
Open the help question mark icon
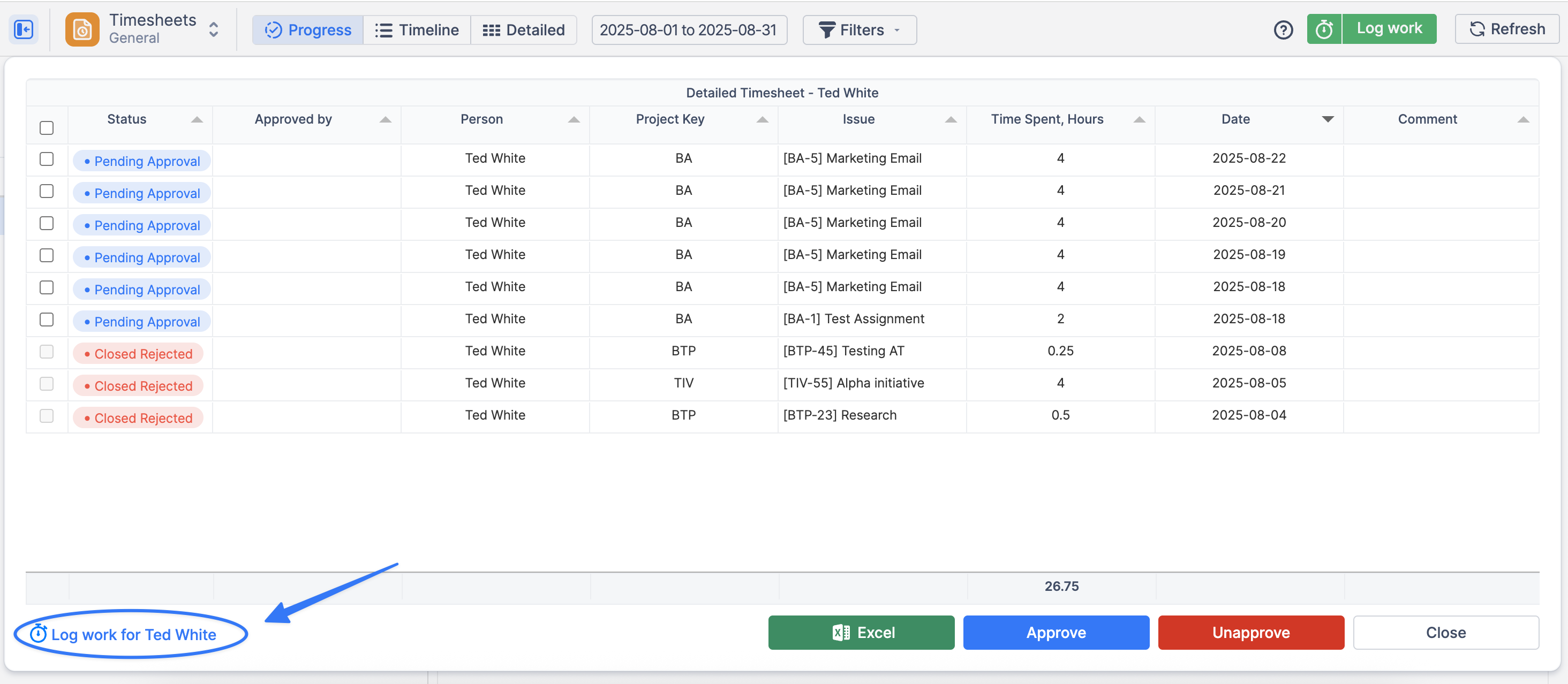pyautogui.click(x=1283, y=29)
